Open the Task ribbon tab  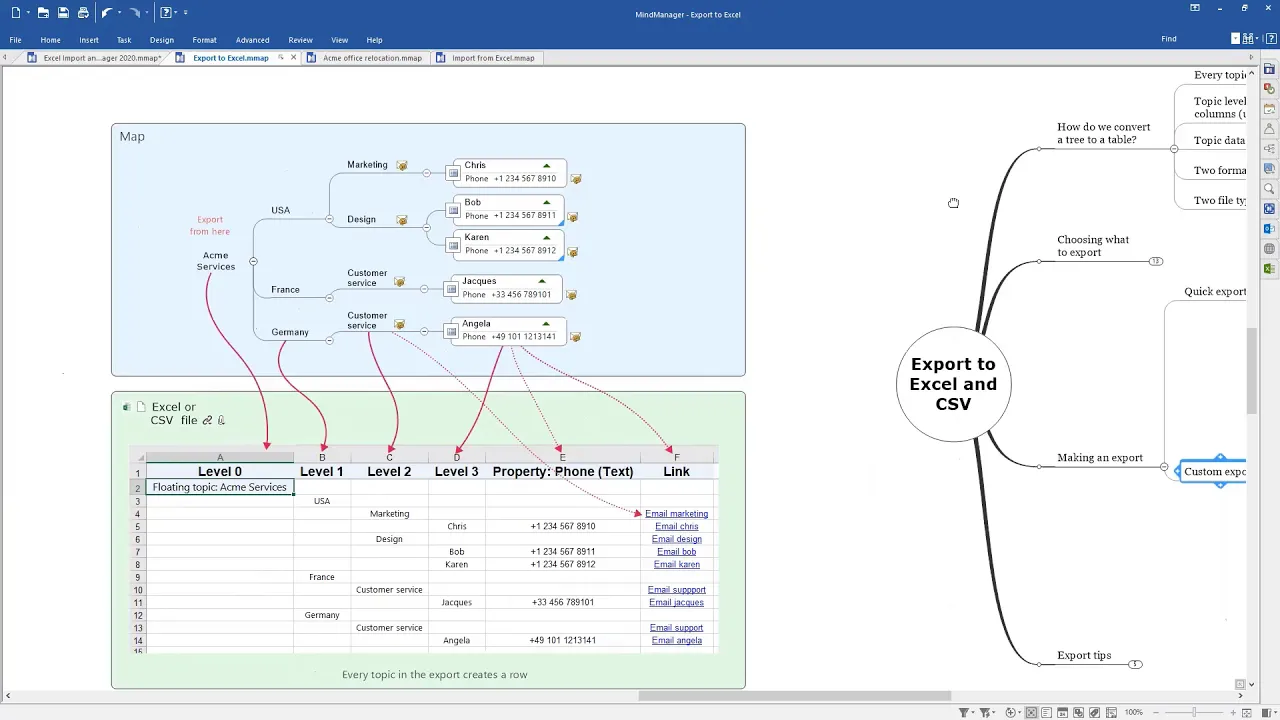(x=124, y=40)
